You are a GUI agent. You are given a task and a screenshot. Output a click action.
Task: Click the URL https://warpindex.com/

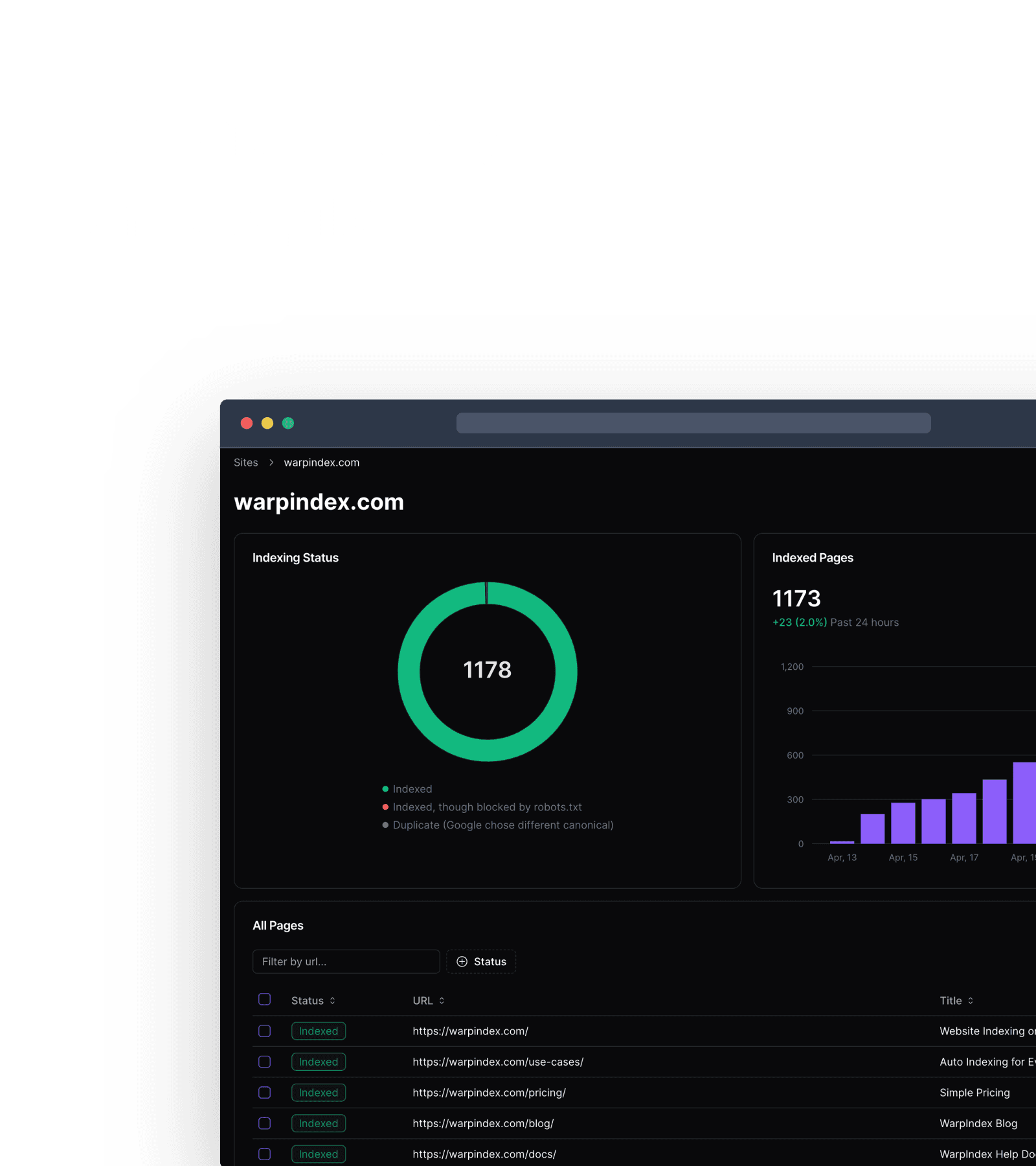[471, 1031]
